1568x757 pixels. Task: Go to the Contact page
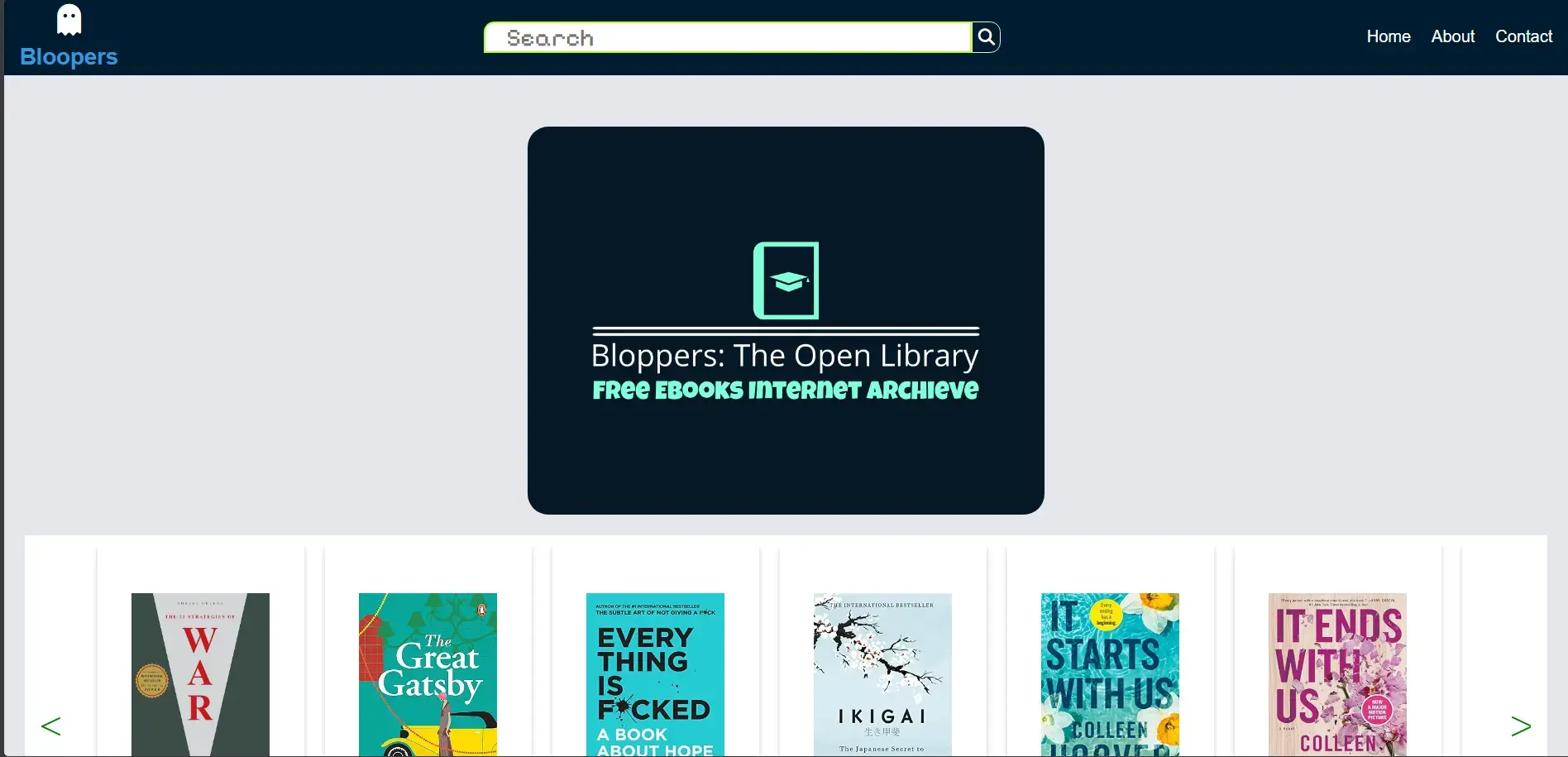[x=1523, y=36]
